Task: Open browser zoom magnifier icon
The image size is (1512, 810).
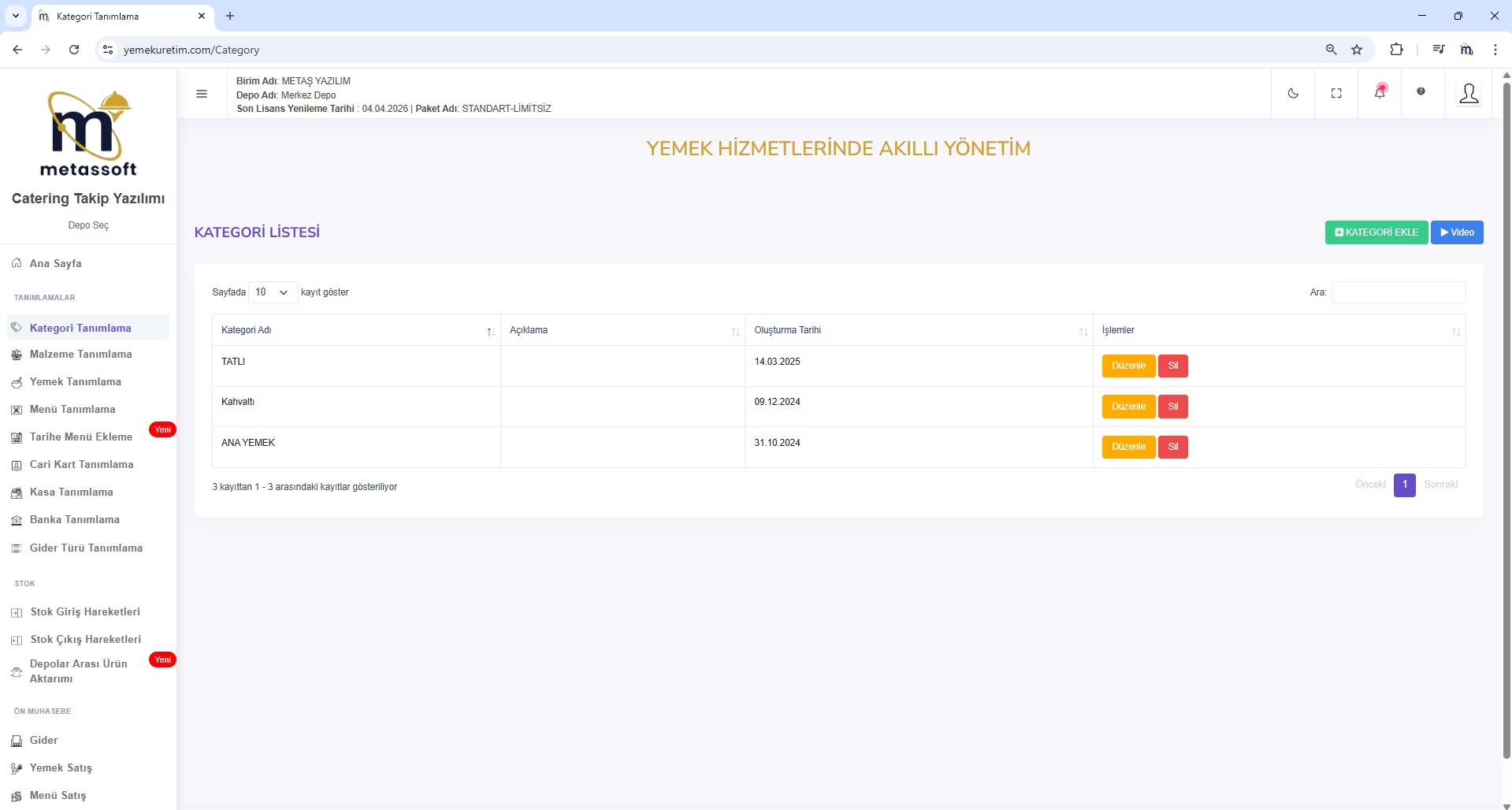Action: (x=1332, y=50)
